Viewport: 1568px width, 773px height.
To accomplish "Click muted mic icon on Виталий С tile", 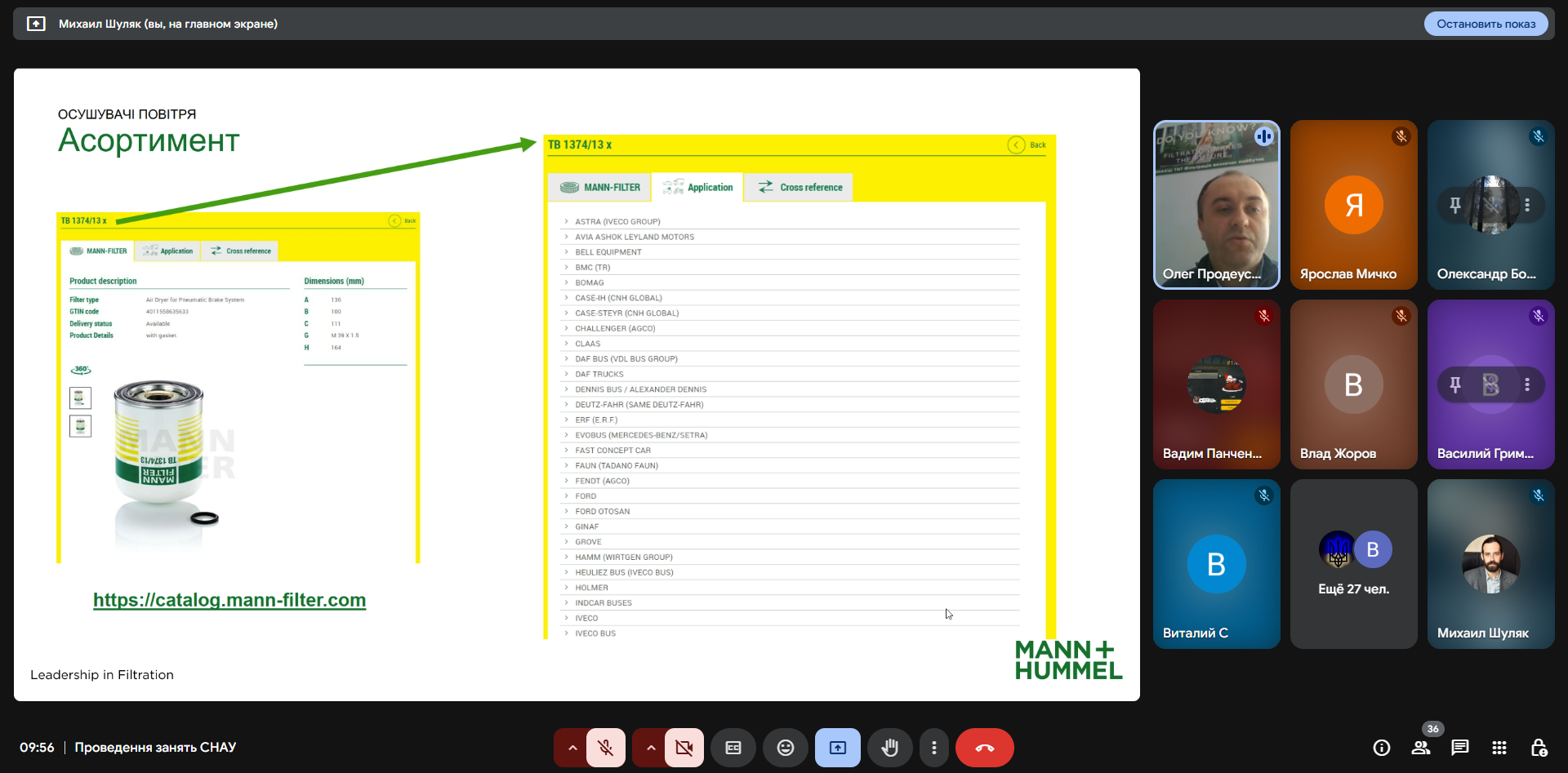I will (x=1264, y=495).
